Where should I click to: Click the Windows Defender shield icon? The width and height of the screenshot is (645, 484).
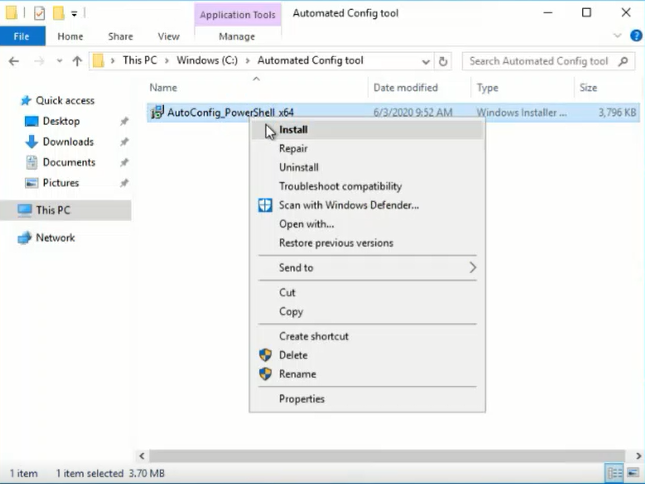(265, 205)
